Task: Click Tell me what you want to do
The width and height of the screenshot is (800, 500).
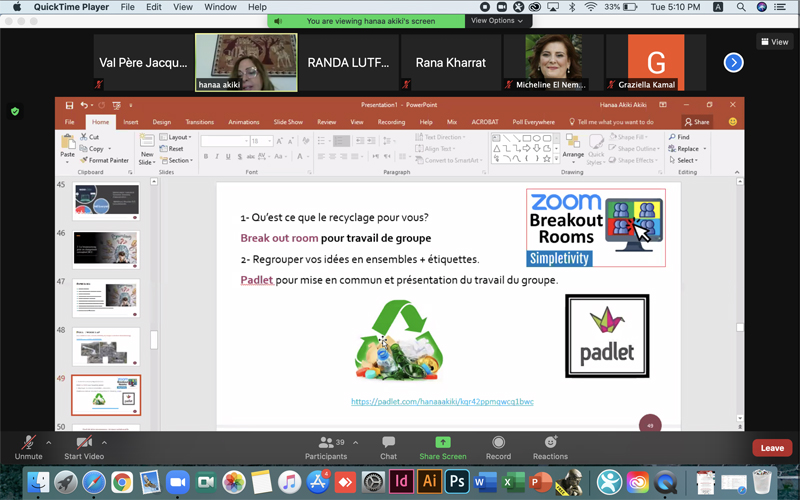Action: point(611,122)
